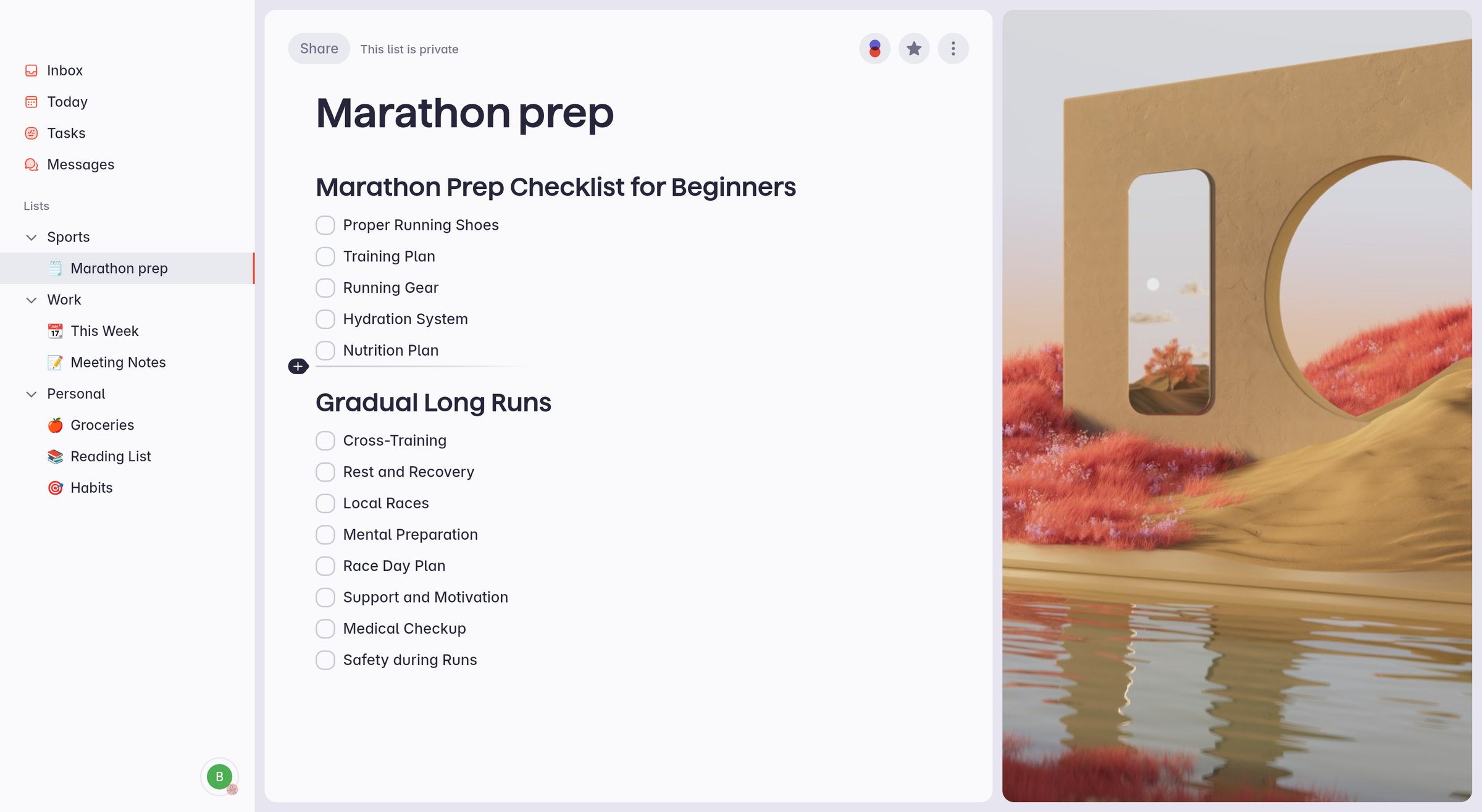Select Inbox in the sidebar
This screenshot has height=812, width=1482.
[127, 70]
